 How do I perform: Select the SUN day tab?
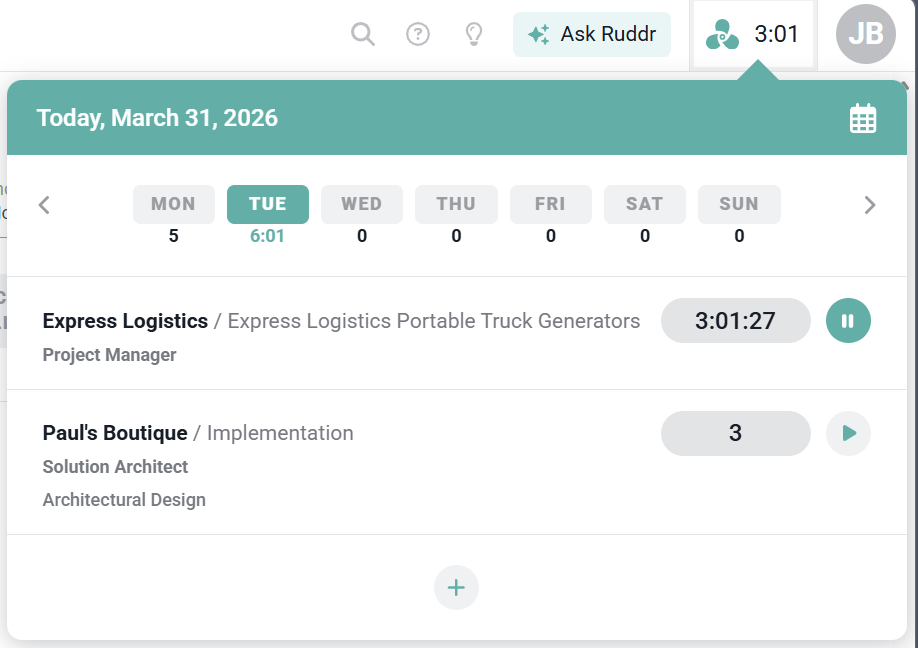(x=739, y=204)
